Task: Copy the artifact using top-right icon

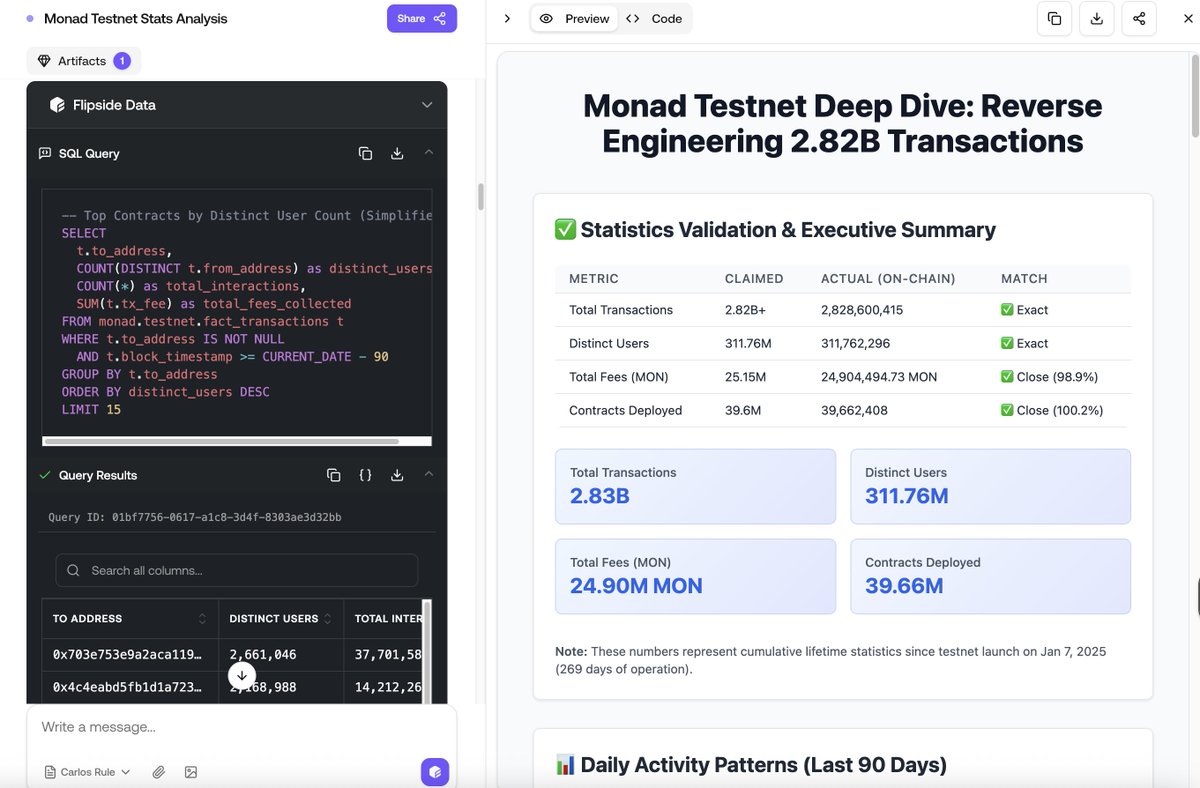Action: pyautogui.click(x=1055, y=18)
